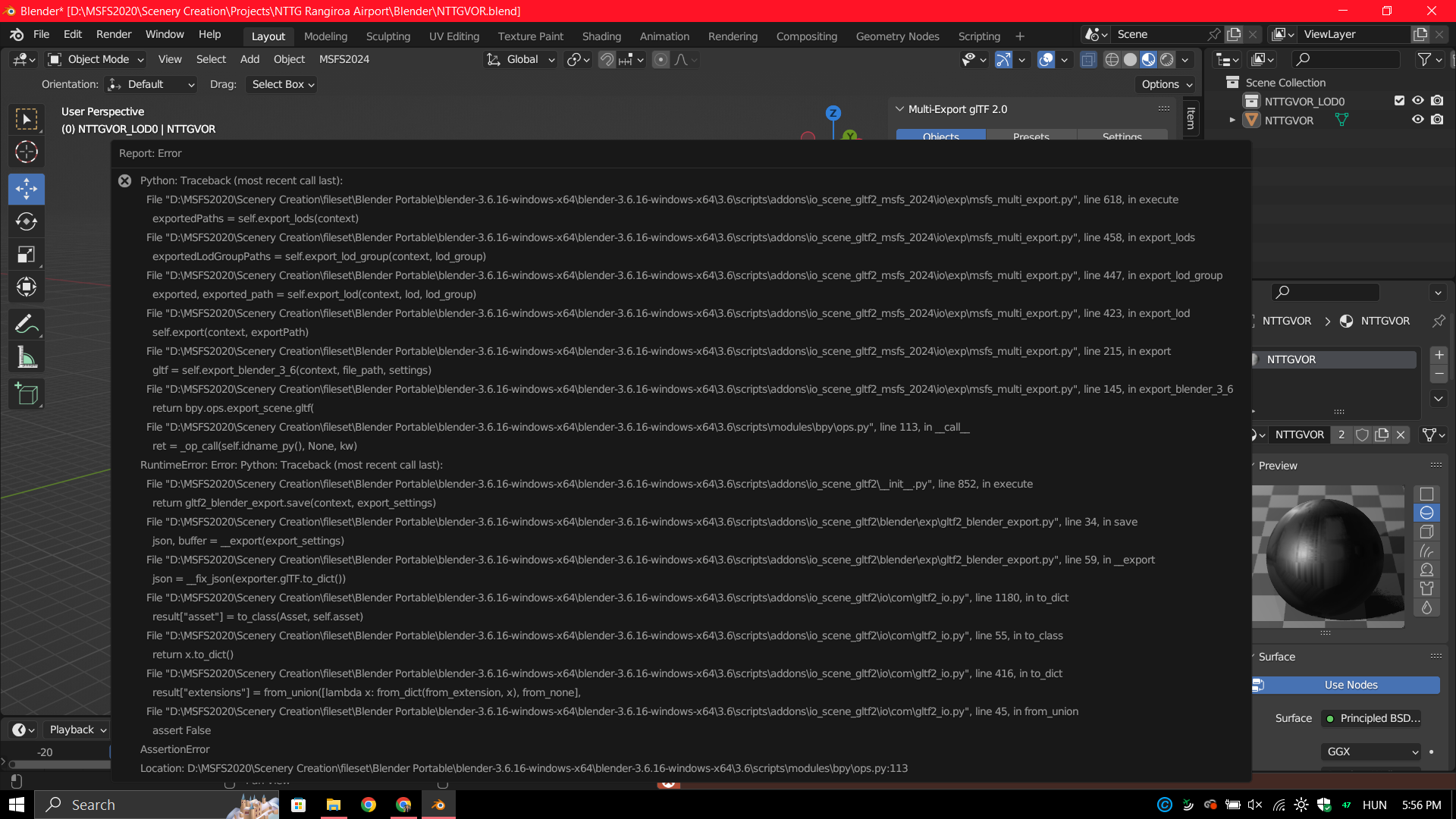The image size is (1456, 819).
Task: Select the Rotate tool
Action: coord(27,221)
